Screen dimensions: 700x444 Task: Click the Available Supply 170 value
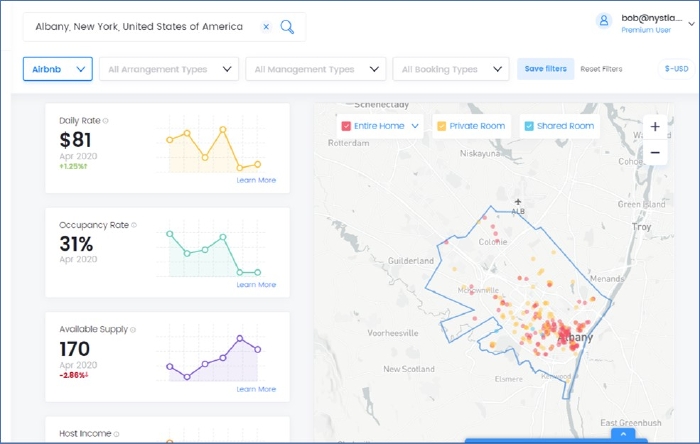75,349
